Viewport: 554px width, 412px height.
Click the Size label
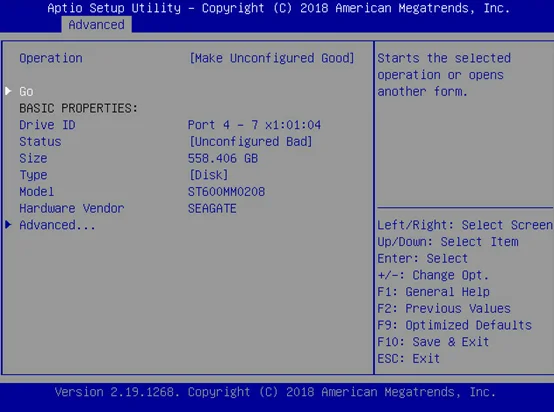[33, 158]
